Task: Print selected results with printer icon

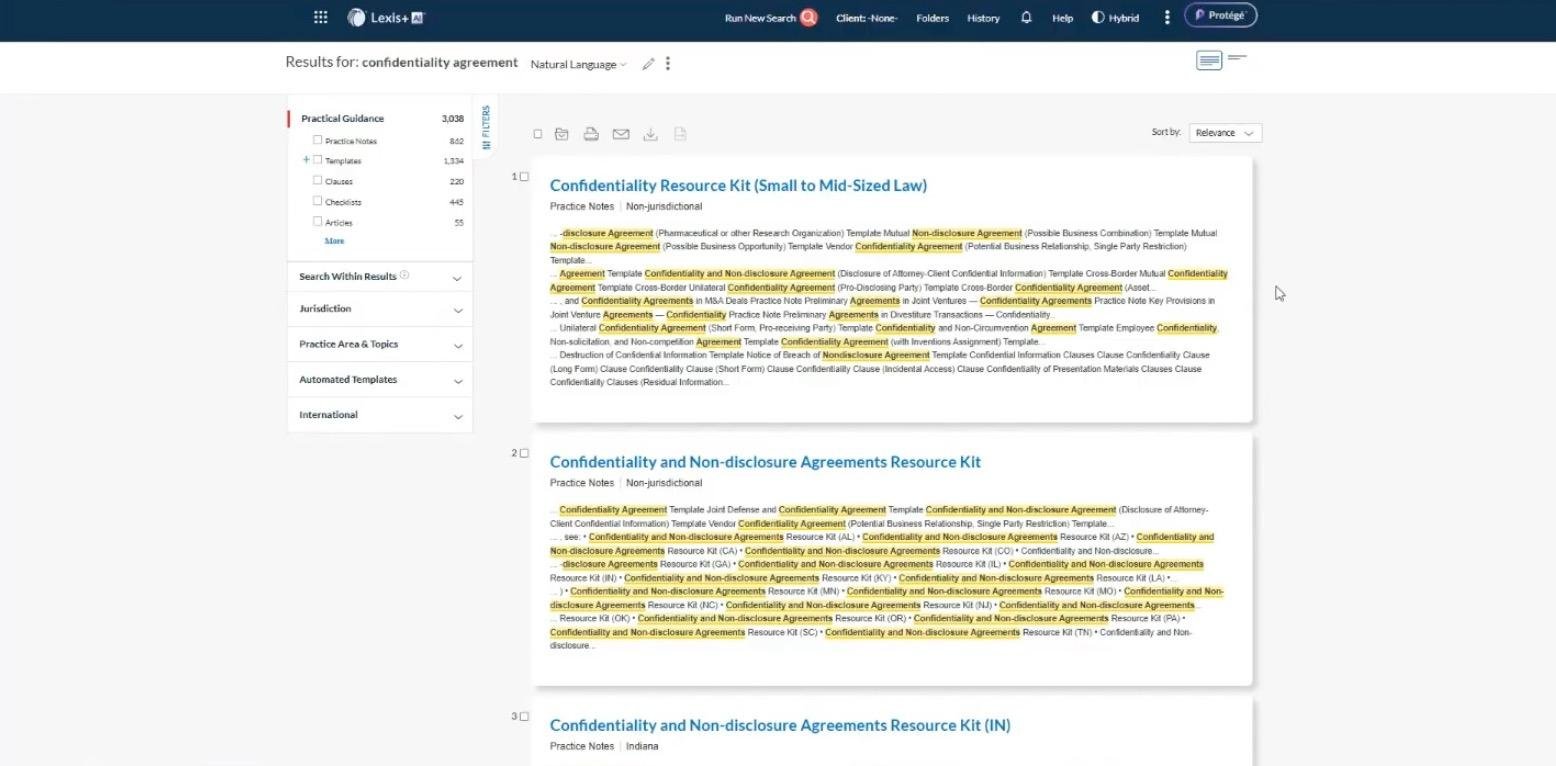Action: pos(591,134)
